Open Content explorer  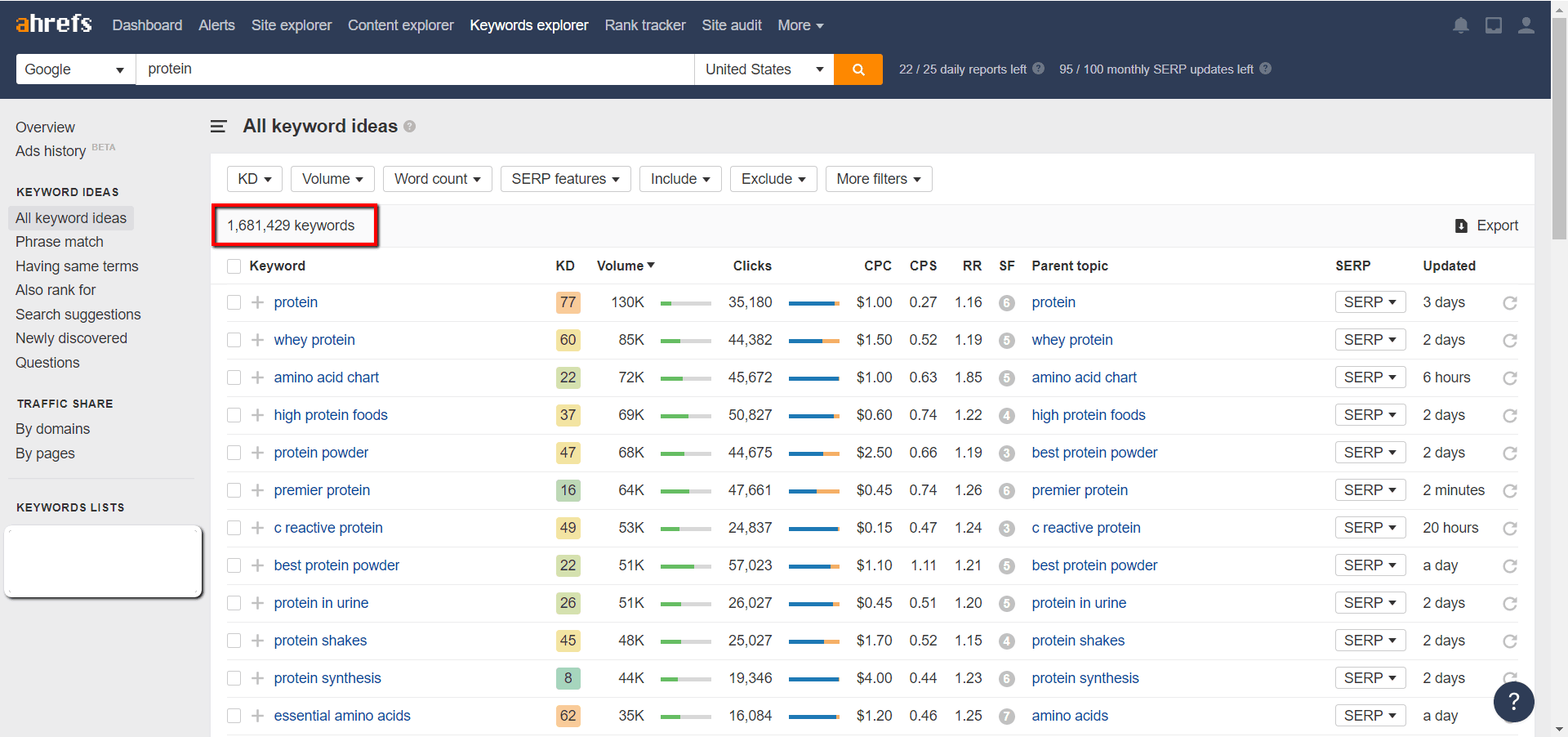tap(401, 25)
